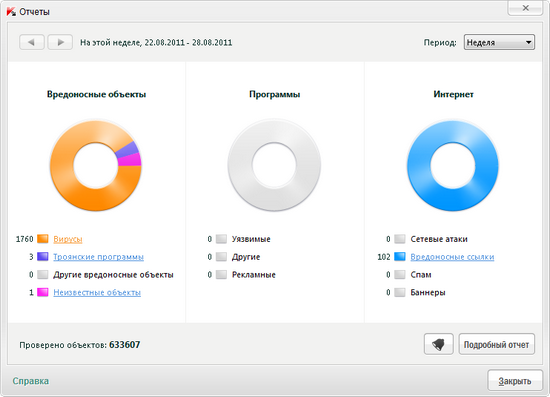Click the Рекламные label
550x397 pixels.
click(254, 275)
